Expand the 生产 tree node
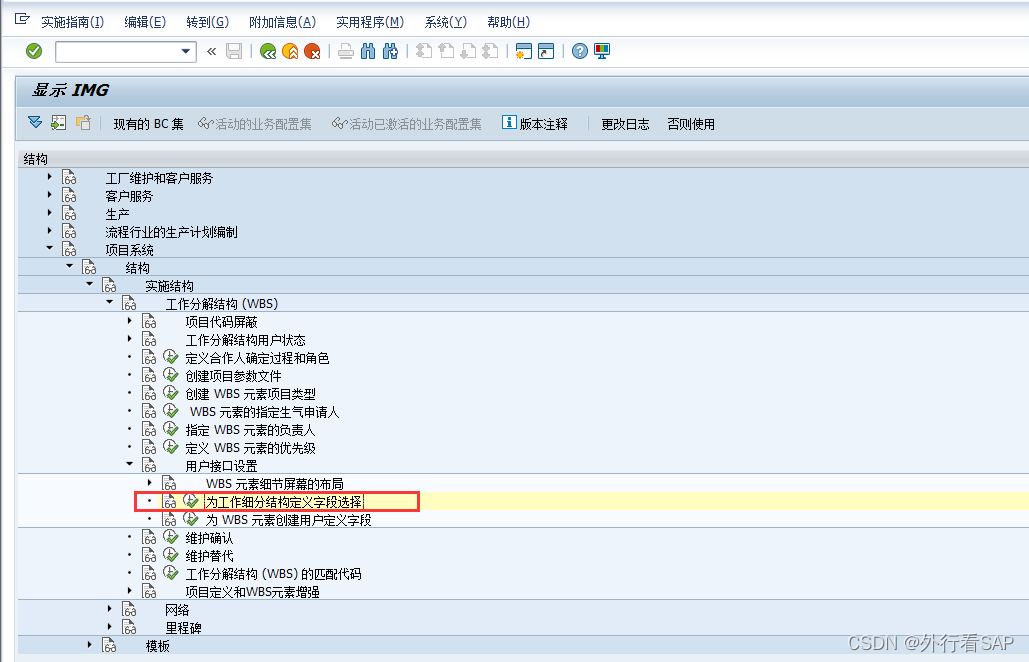The height and width of the screenshot is (662, 1029). click(49, 213)
